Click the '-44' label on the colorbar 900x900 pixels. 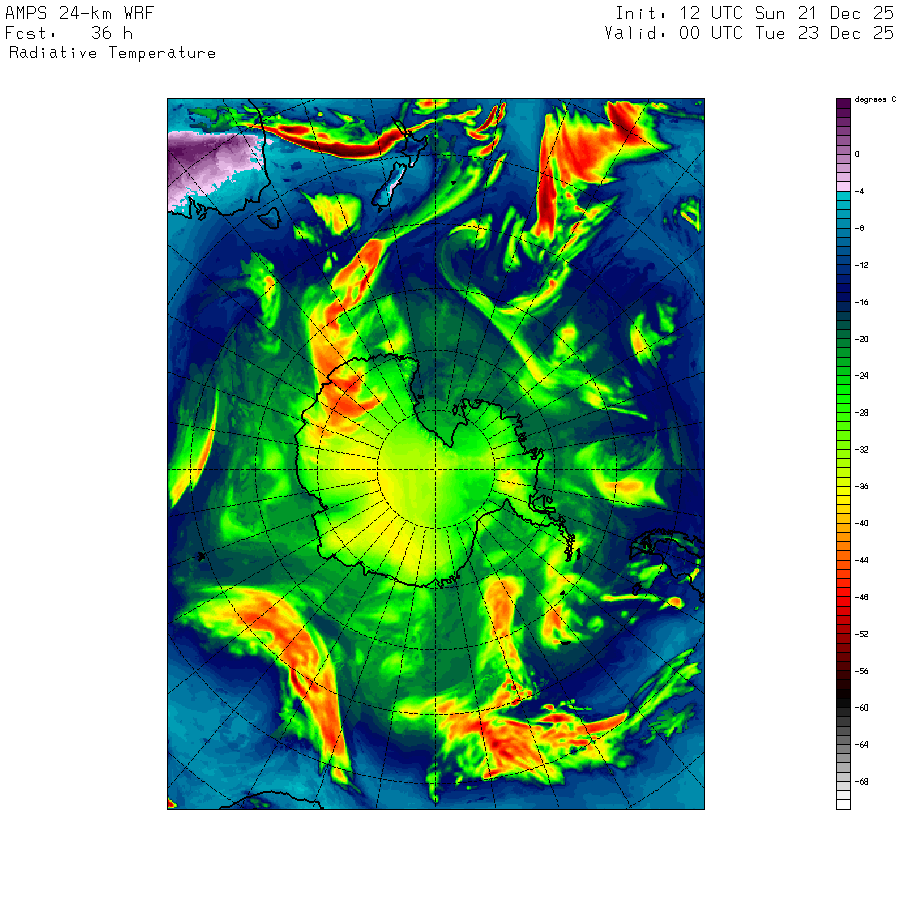point(861,560)
